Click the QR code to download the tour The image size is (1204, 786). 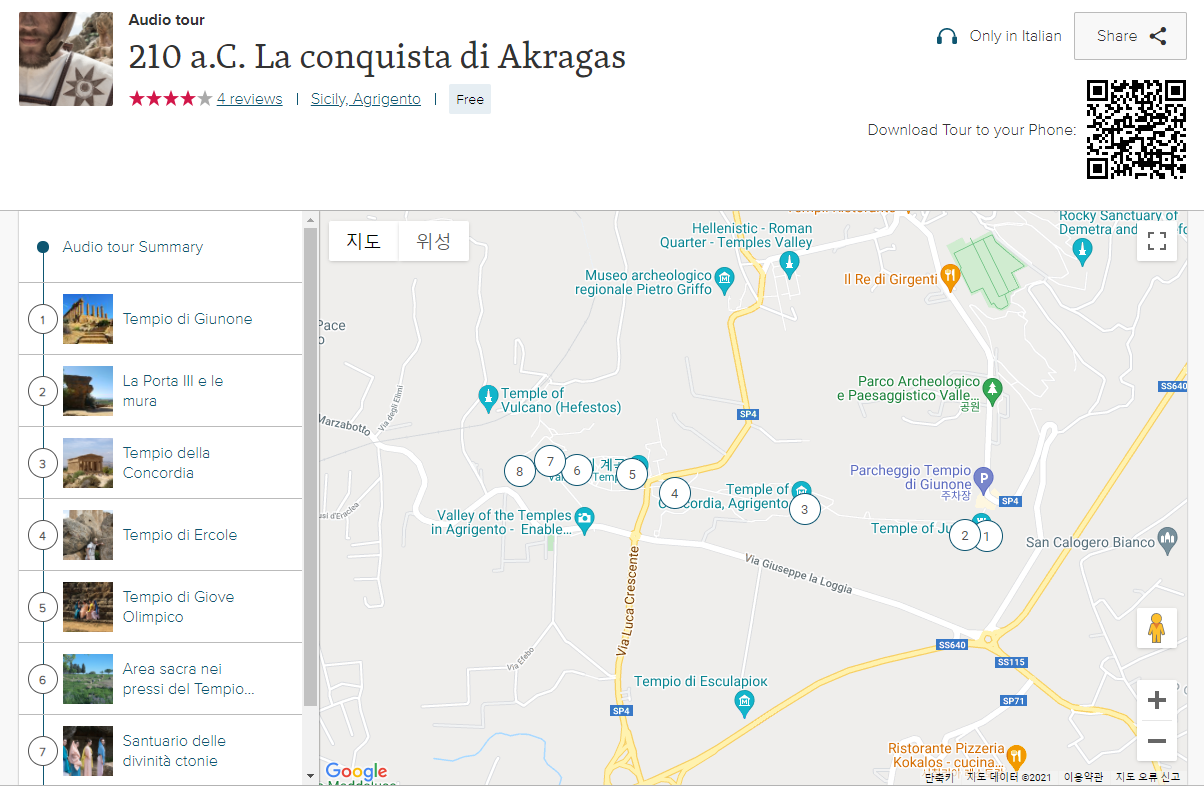tap(1136, 129)
